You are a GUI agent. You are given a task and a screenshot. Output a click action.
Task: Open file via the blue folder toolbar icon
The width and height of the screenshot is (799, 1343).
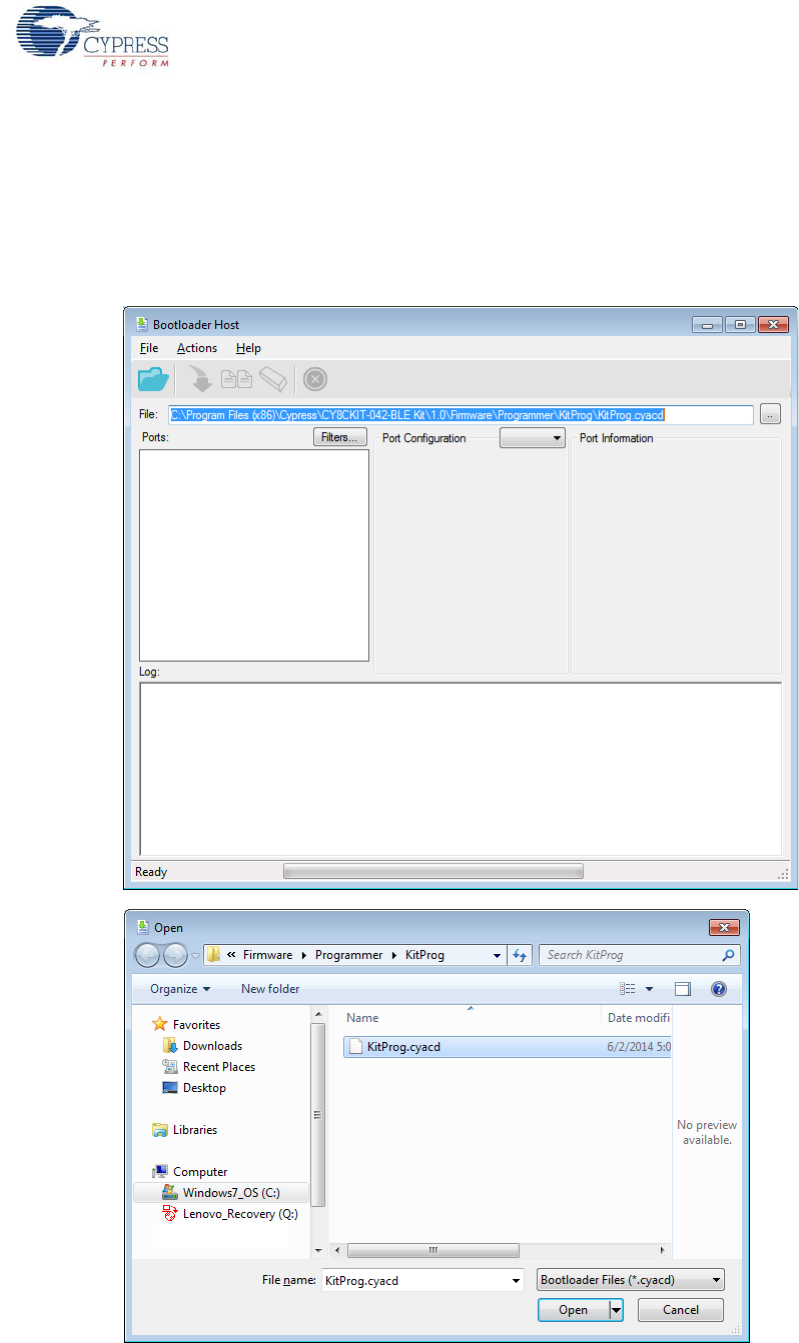[153, 379]
